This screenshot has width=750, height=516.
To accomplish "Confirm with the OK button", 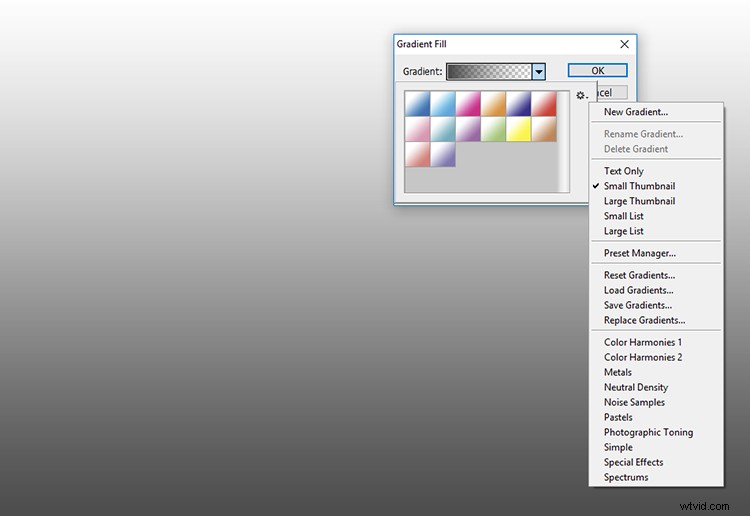I will click(x=597, y=70).
